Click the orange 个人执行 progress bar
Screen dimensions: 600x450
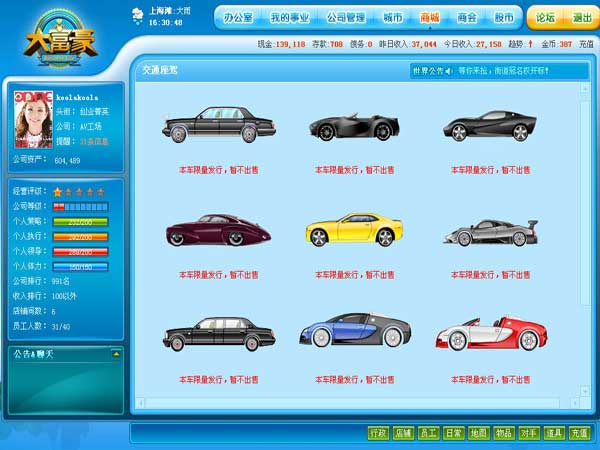click(x=81, y=237)
